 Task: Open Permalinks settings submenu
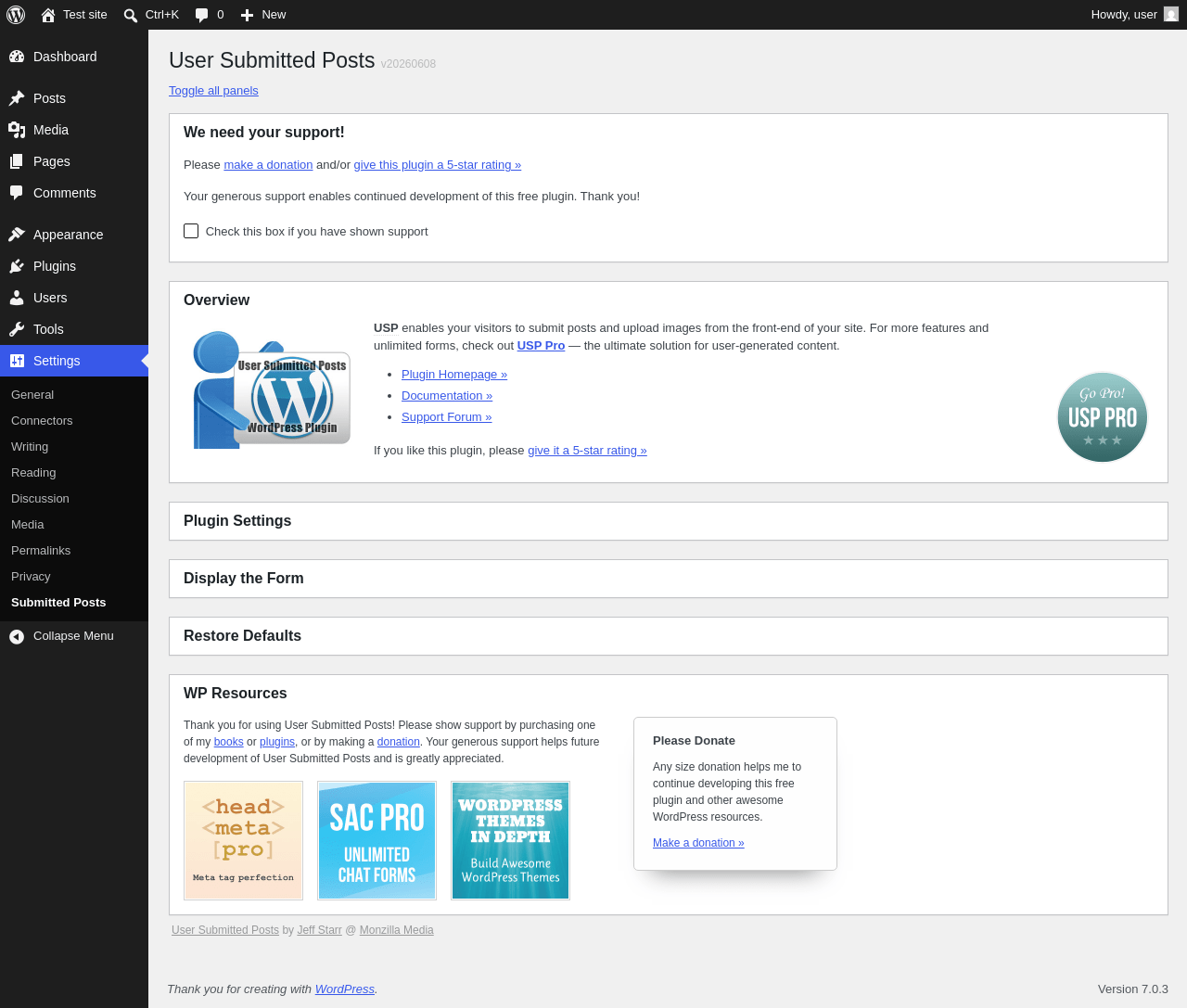[74, 551]
